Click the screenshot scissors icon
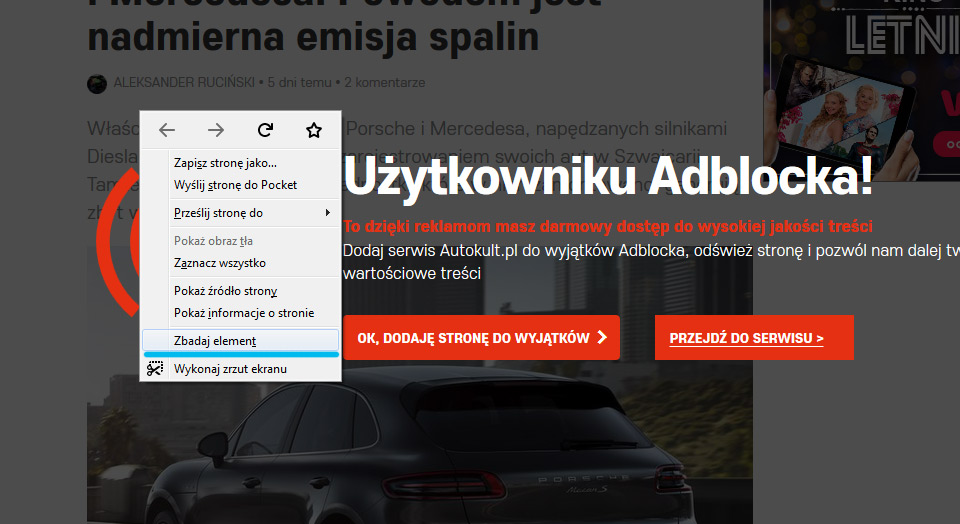 point(155,369)
